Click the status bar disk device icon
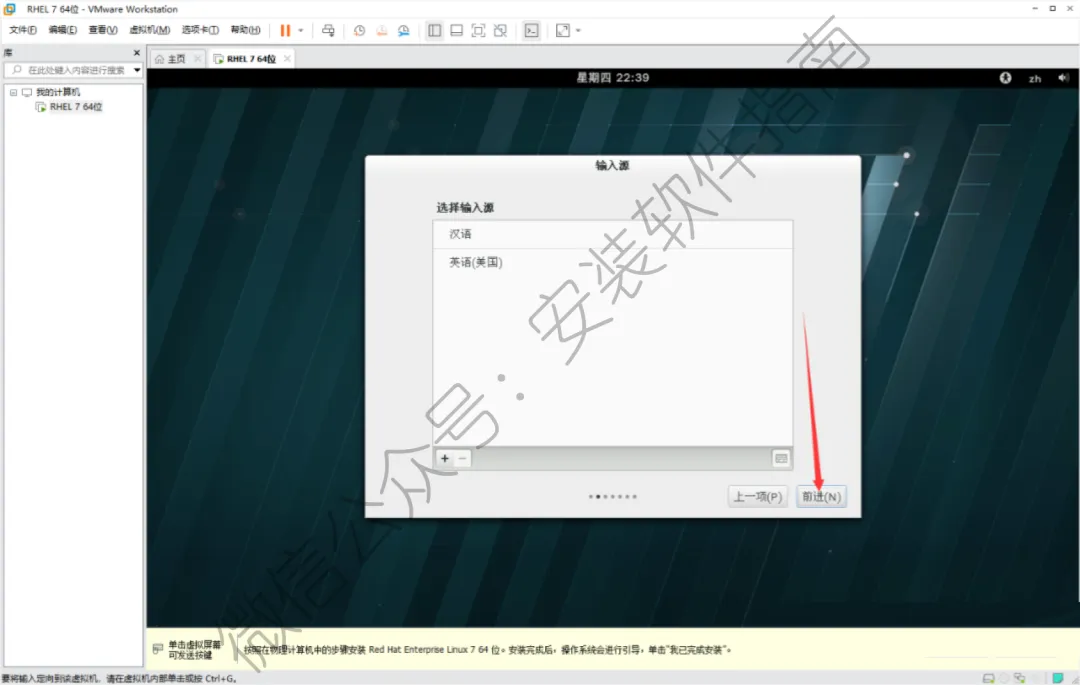The width and height of the screenshot is (1080, 685). click(x=988, y=678)
